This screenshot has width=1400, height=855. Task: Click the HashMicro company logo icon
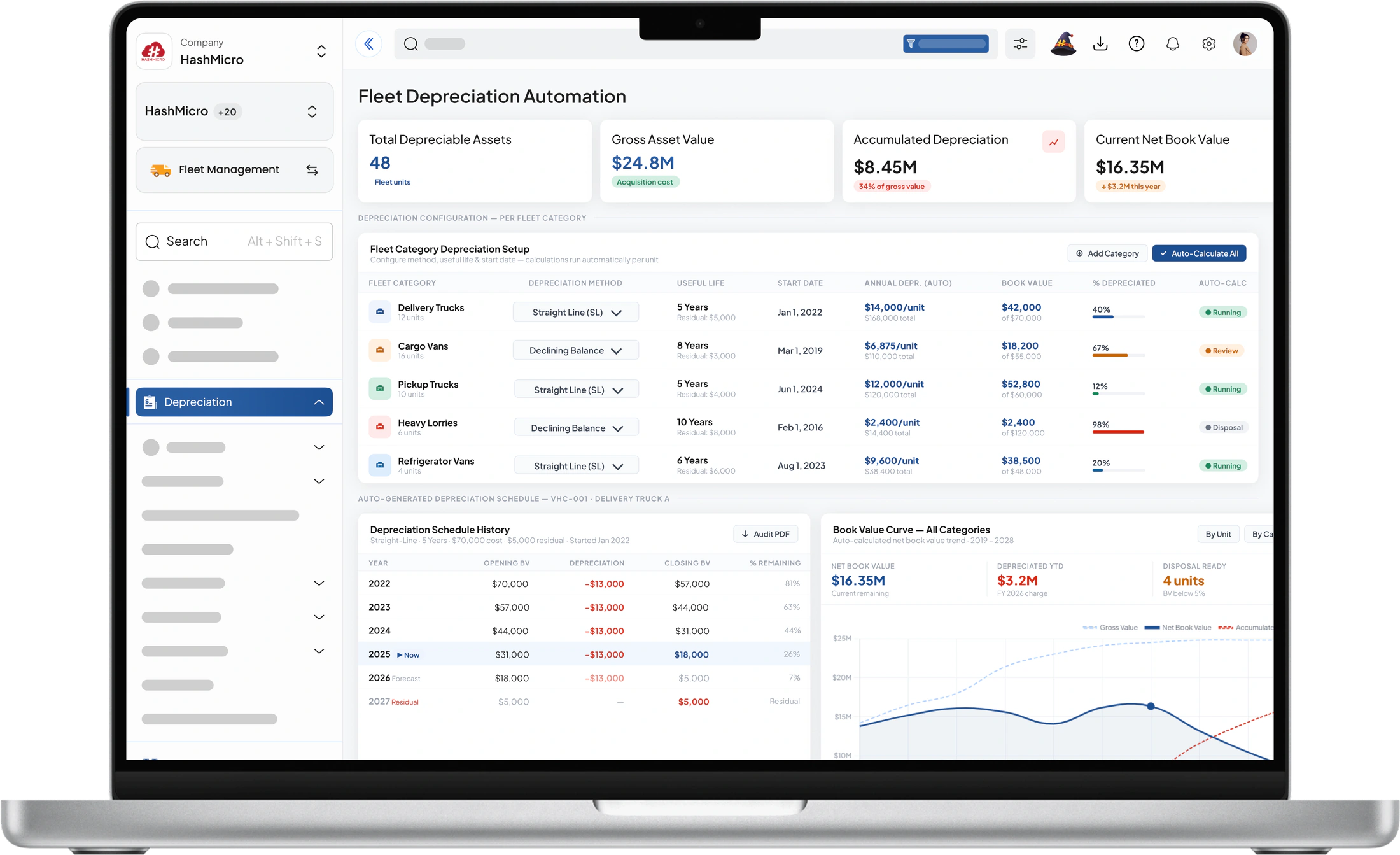(153, 51)
